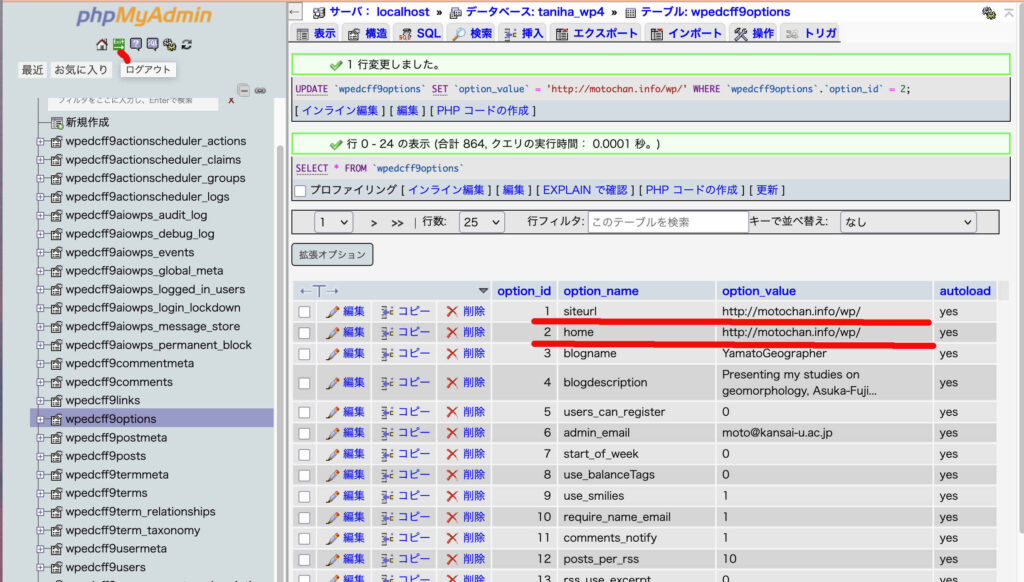
Task: Click the green logout icon
Action: (118, 44)
